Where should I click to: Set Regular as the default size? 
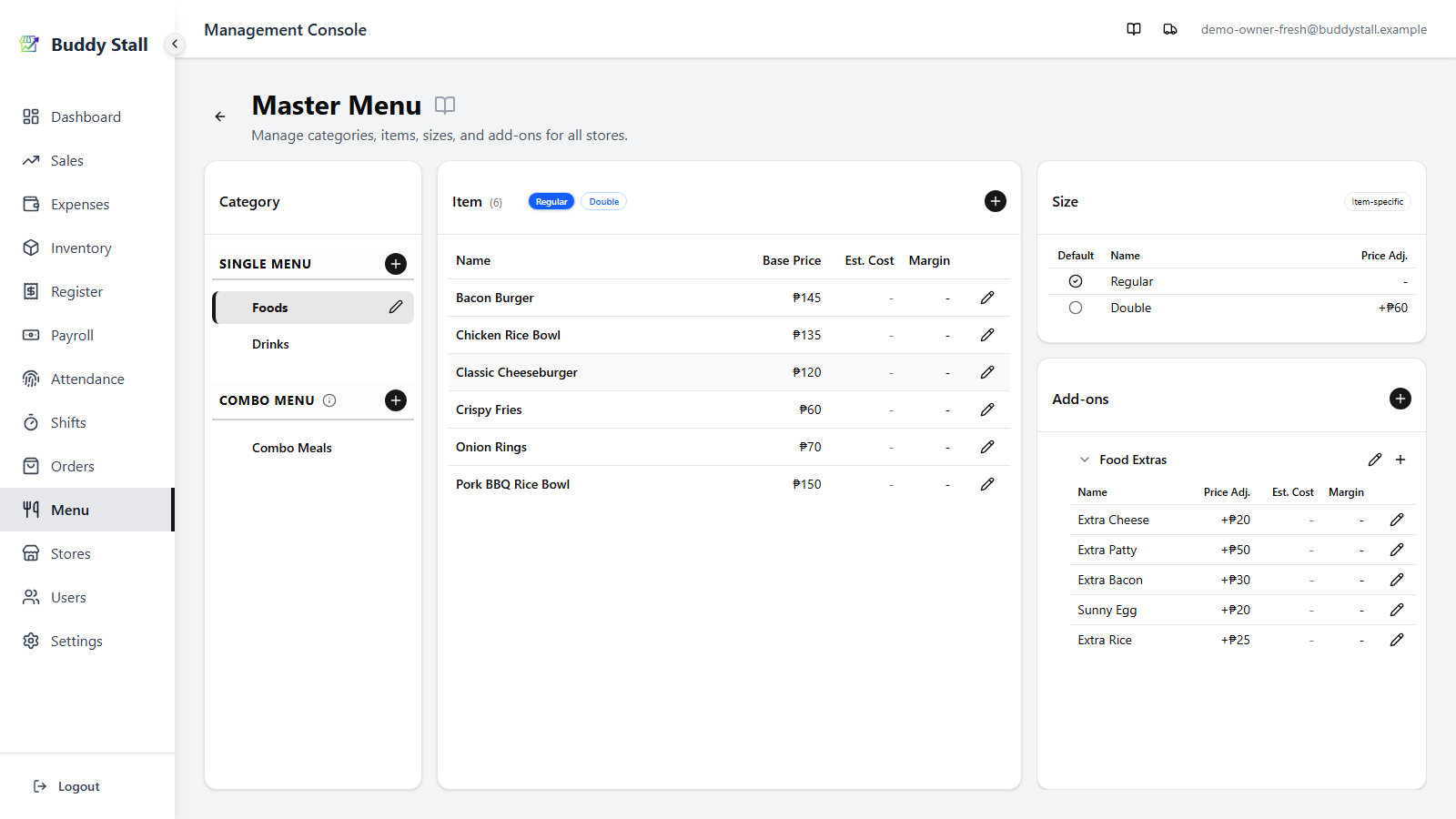click(1076, 281)
